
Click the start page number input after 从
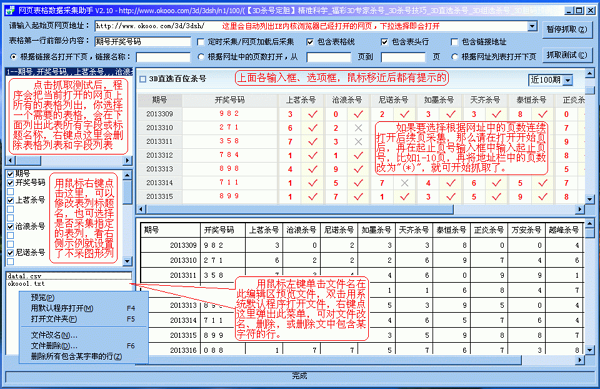point(329,57)
